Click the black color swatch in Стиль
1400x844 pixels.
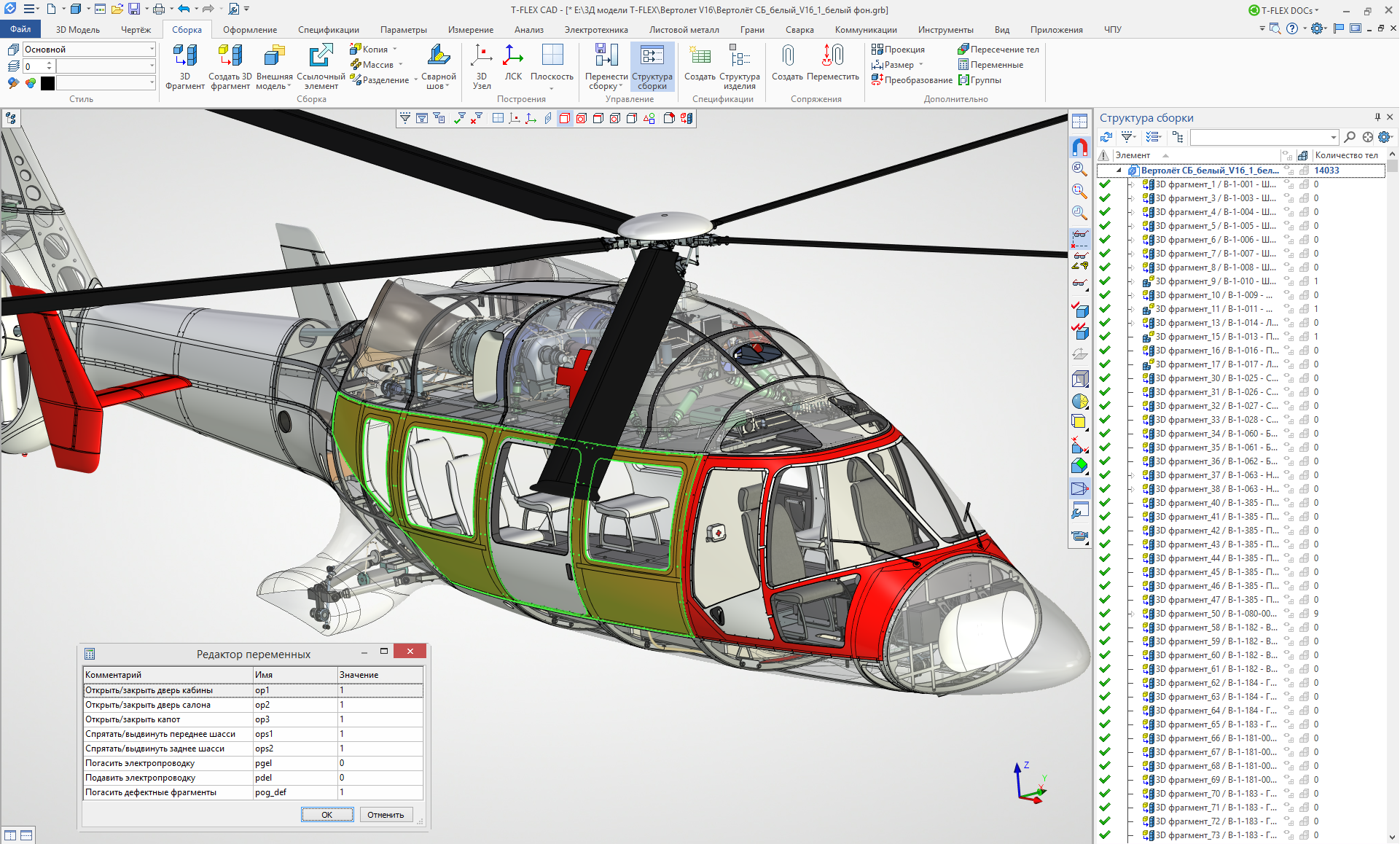47,83
